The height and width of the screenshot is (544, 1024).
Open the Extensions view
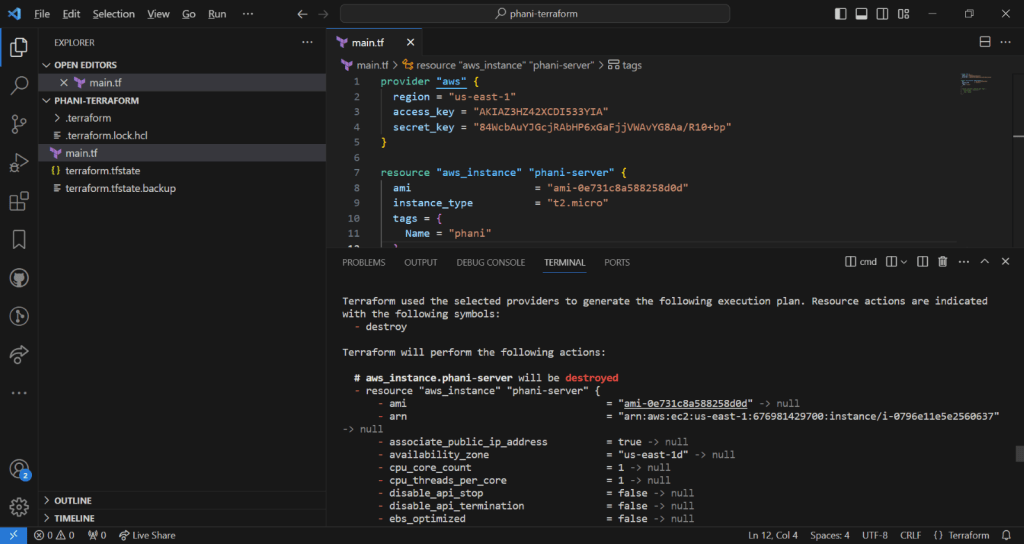click(18, 202)
